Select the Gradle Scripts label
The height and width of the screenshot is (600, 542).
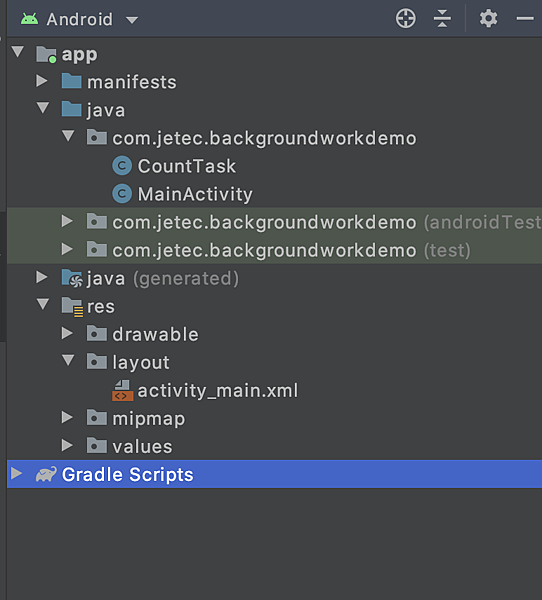pos(127,475)
